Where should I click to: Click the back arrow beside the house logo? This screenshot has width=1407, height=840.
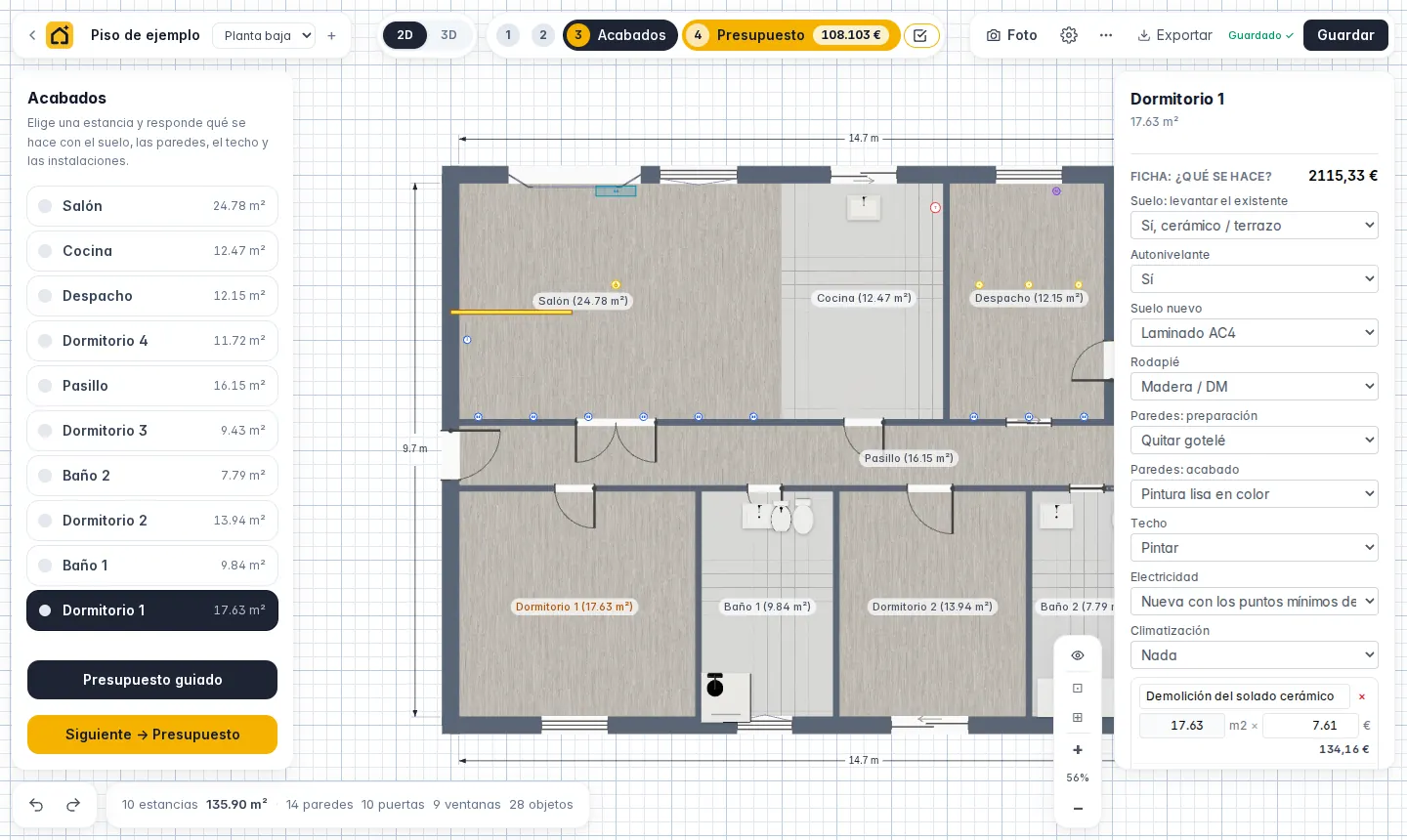point(32,35)
